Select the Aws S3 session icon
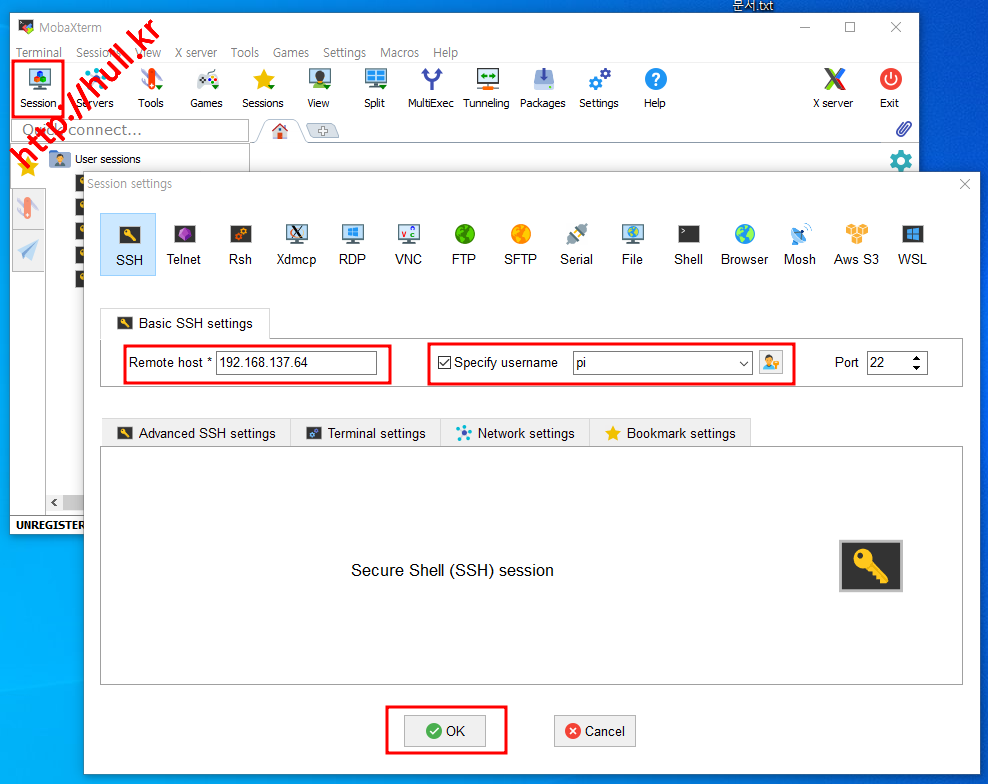This screenshot has height=784, width=988. (856, 244)
